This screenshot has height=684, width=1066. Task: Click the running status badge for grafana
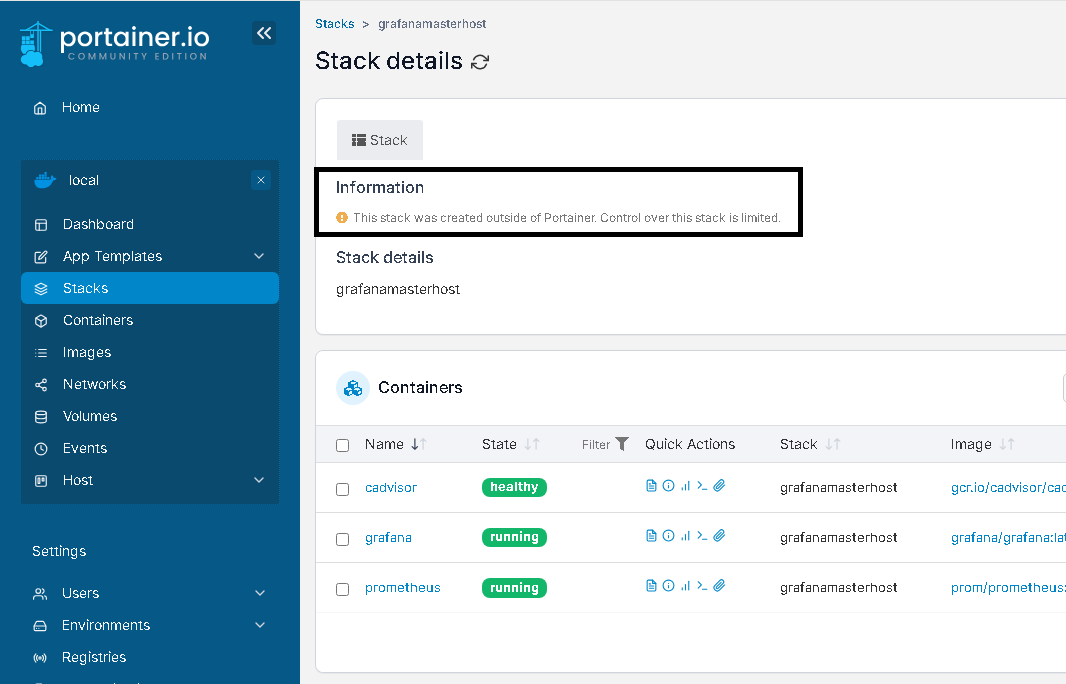514,537
